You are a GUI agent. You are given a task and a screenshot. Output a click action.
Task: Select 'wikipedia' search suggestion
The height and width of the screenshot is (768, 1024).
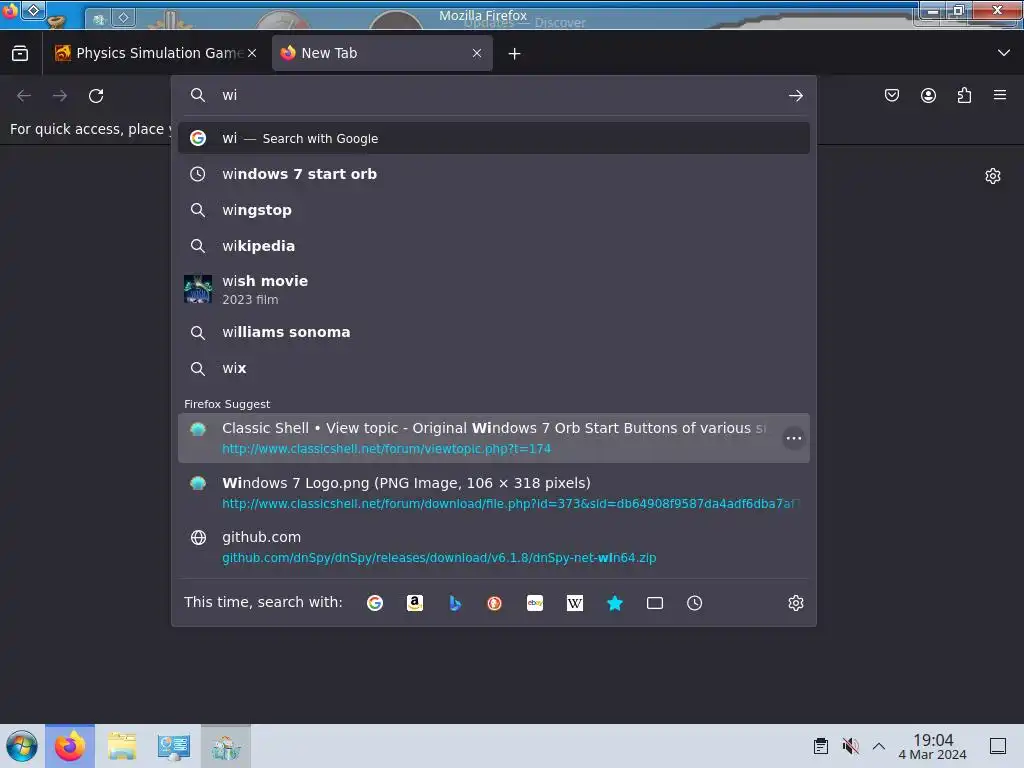tap(494, 246)
